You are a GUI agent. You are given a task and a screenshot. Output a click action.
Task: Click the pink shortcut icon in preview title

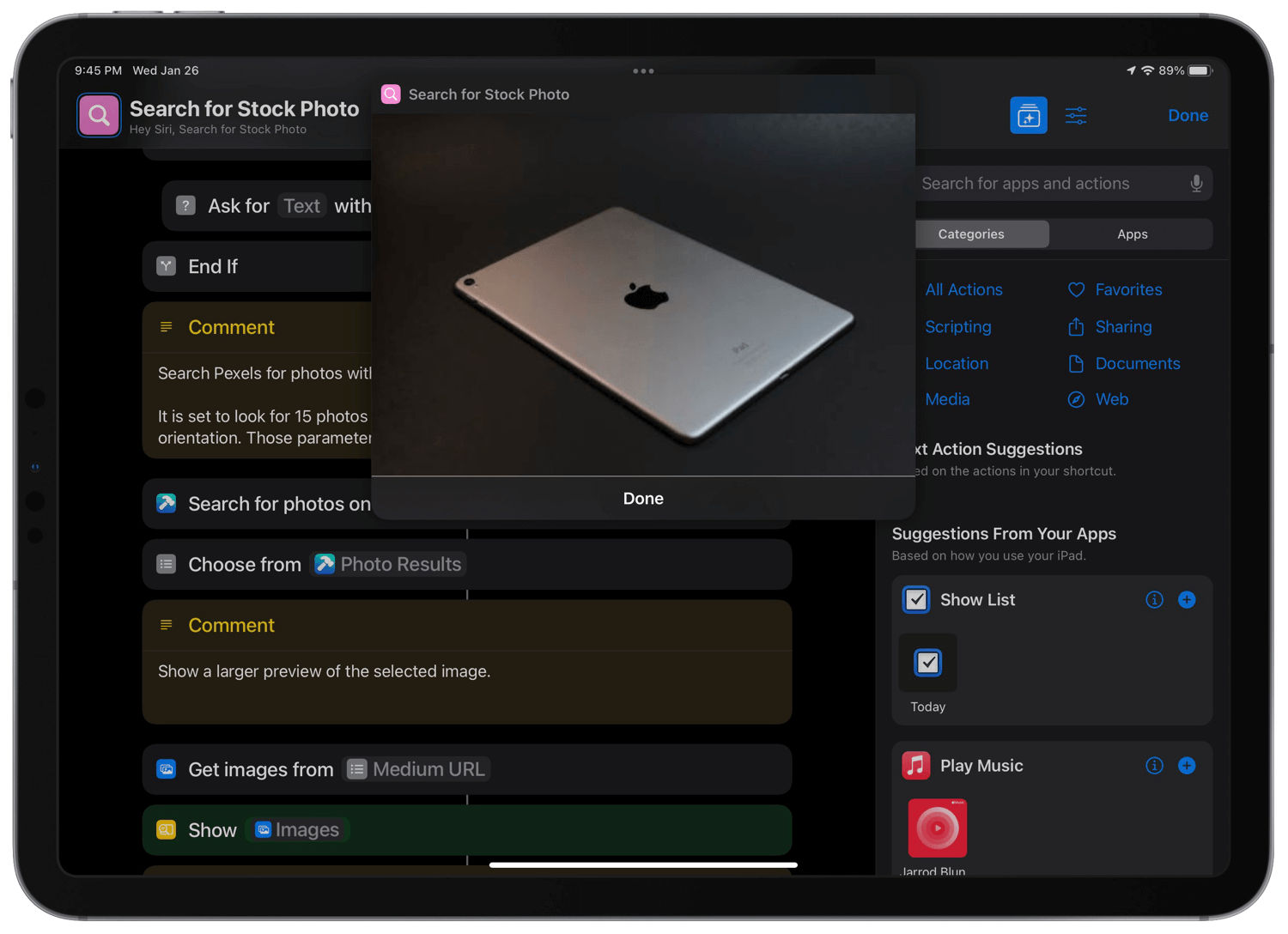(391, 94)
